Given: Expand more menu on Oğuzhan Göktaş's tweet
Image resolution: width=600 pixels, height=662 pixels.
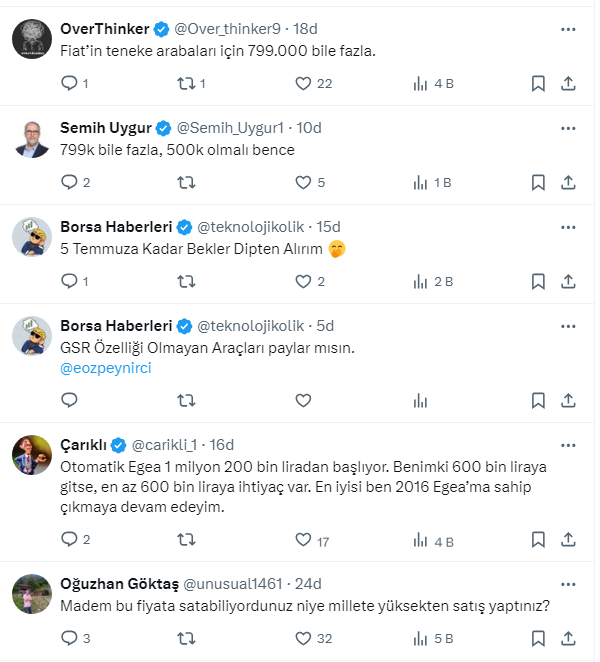Looking at the screenshot, I should pyautogui.click(x=568, y=582).
